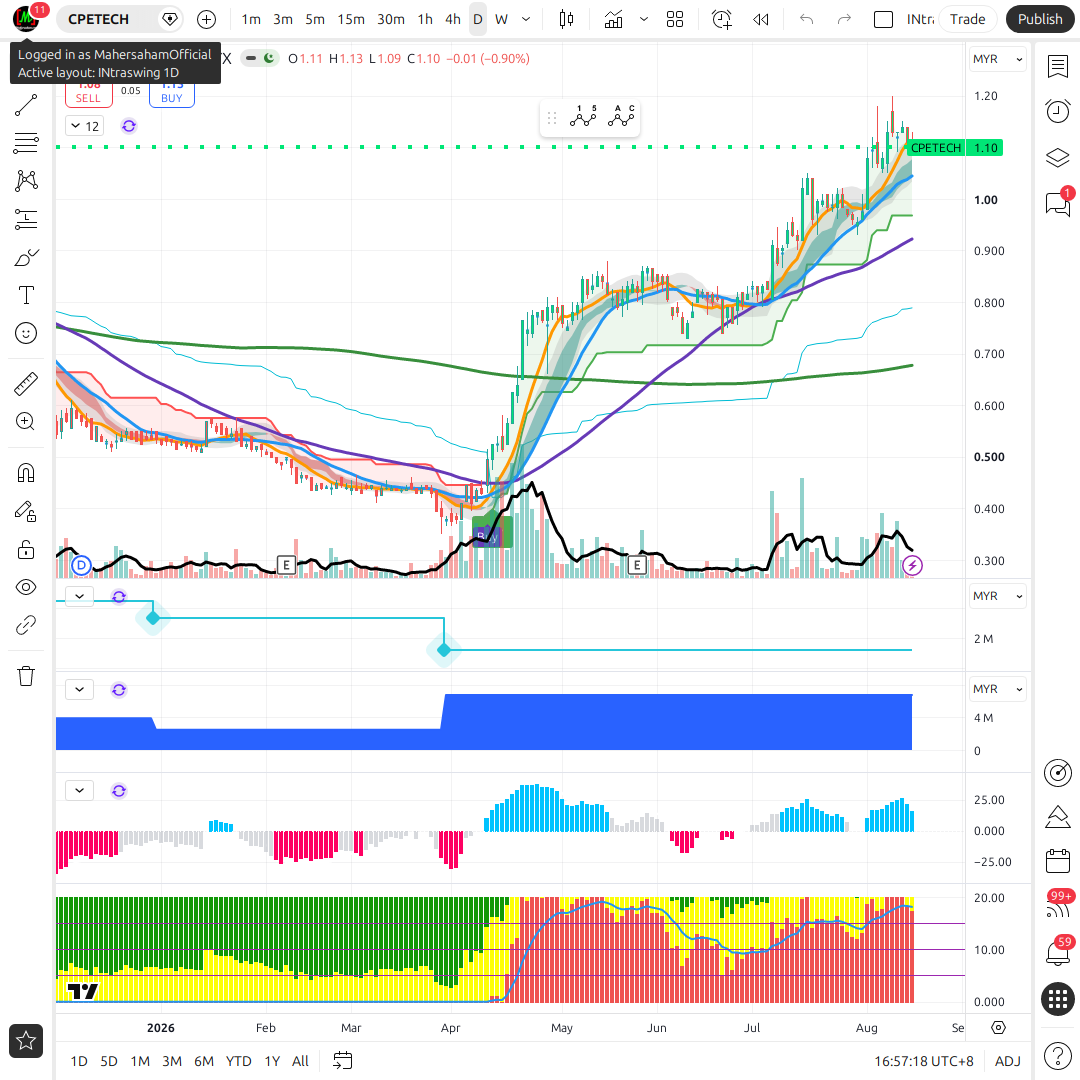Select the brush drawing tool
This screenshot has height=1080, width=1080.
26,258
